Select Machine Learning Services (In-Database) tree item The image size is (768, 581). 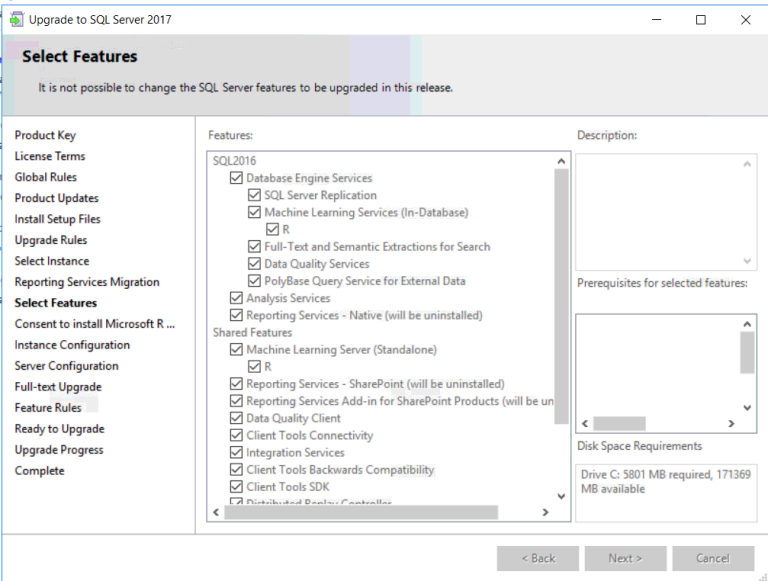coord(365,212)
